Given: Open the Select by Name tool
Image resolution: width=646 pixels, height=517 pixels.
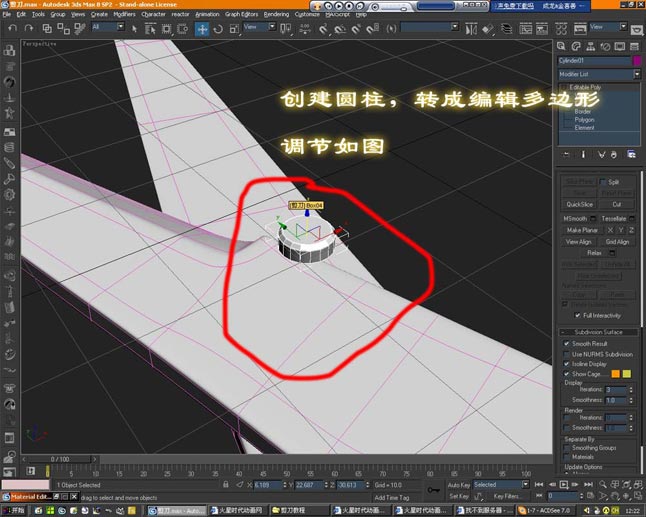Looking at the screenshot, I should pos(150,29).
